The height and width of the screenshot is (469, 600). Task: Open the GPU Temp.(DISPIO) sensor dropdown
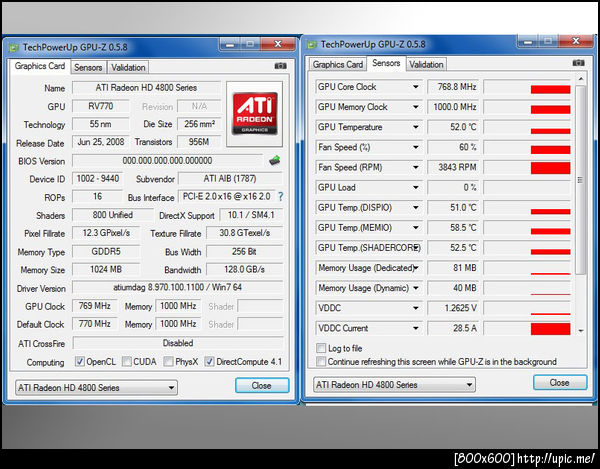pos(416,207)
